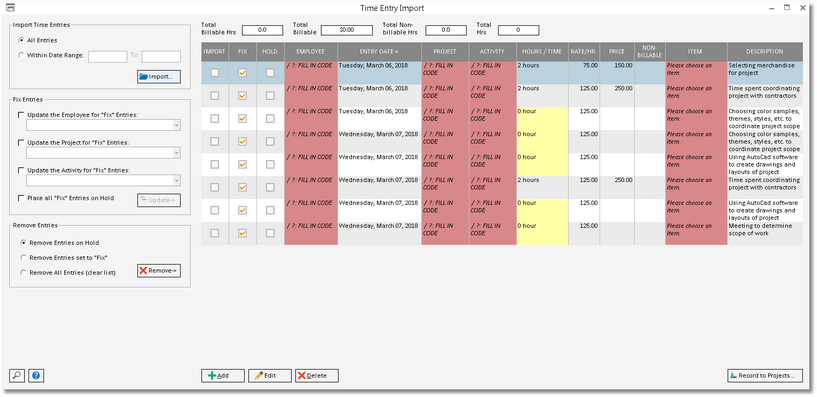Image resolution: width=817 pixels, height=397 pixels.
Task: Enable Update the Employee for Fix Entries
Action: click(21, 115)
